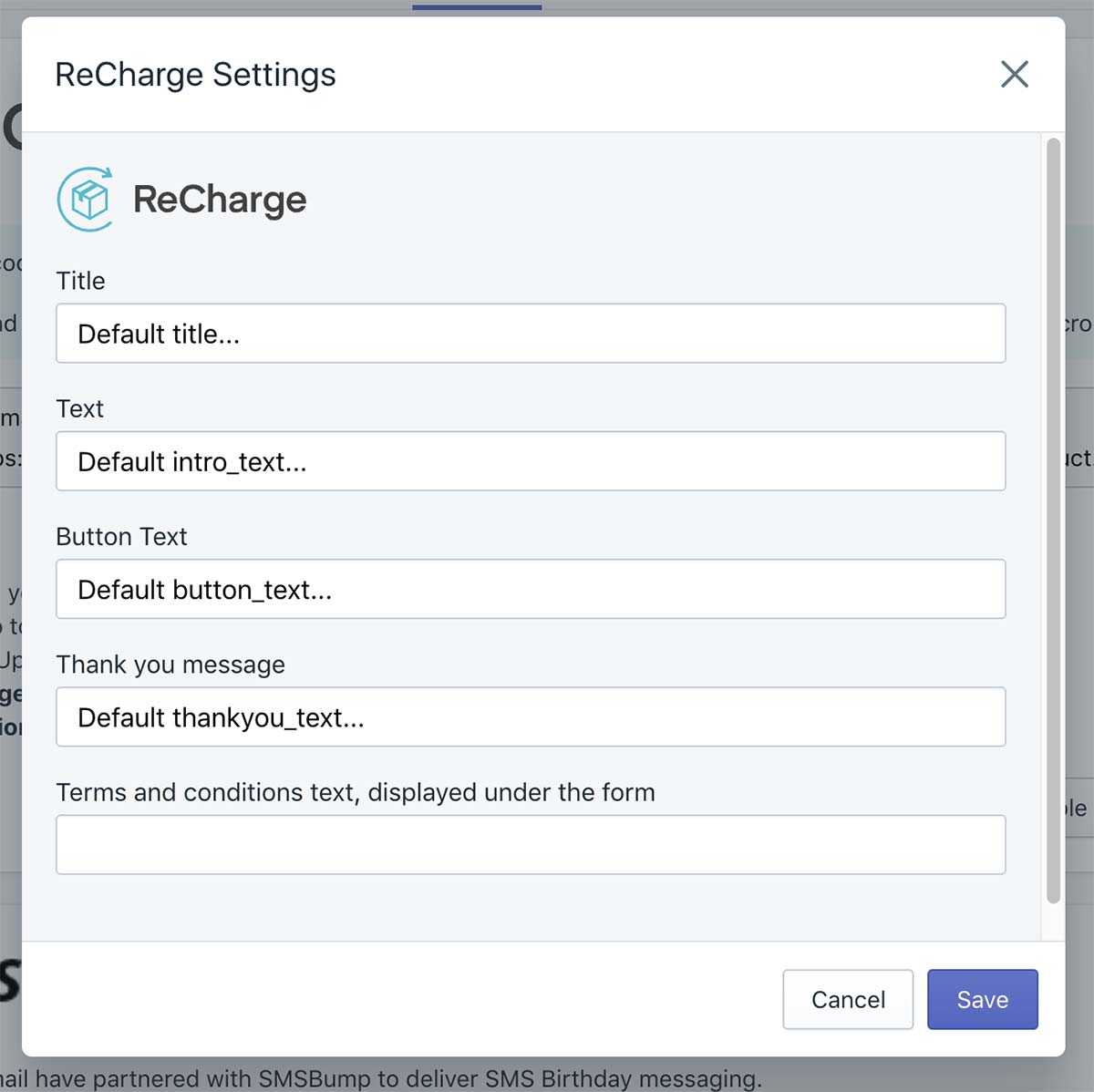This screenshot has width=1094, height=1092.
Task: Click the "Title" field label
Action: pyautogui.click(x=81, y=281)
